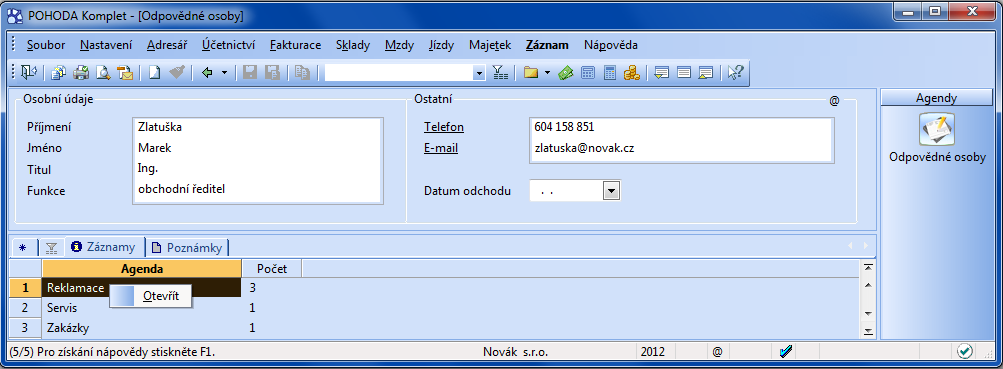
Task: Open the Soubor menu
Action: click(x=46, y=45)
